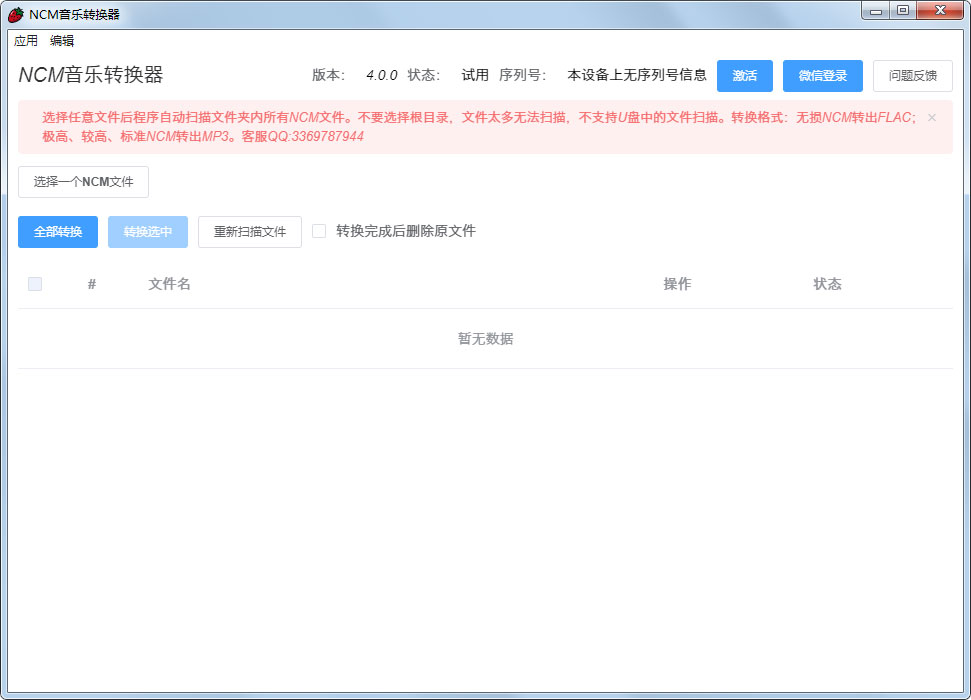Dismiss the pink notice banner with its × button
Screen dimensions: 971x700
[931, 117]
